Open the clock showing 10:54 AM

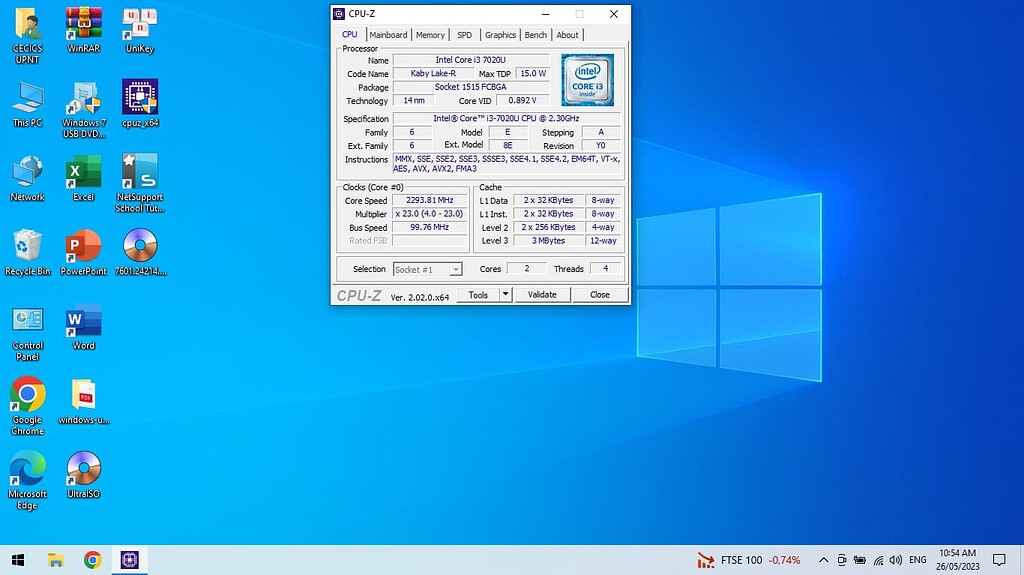(957, 560)
